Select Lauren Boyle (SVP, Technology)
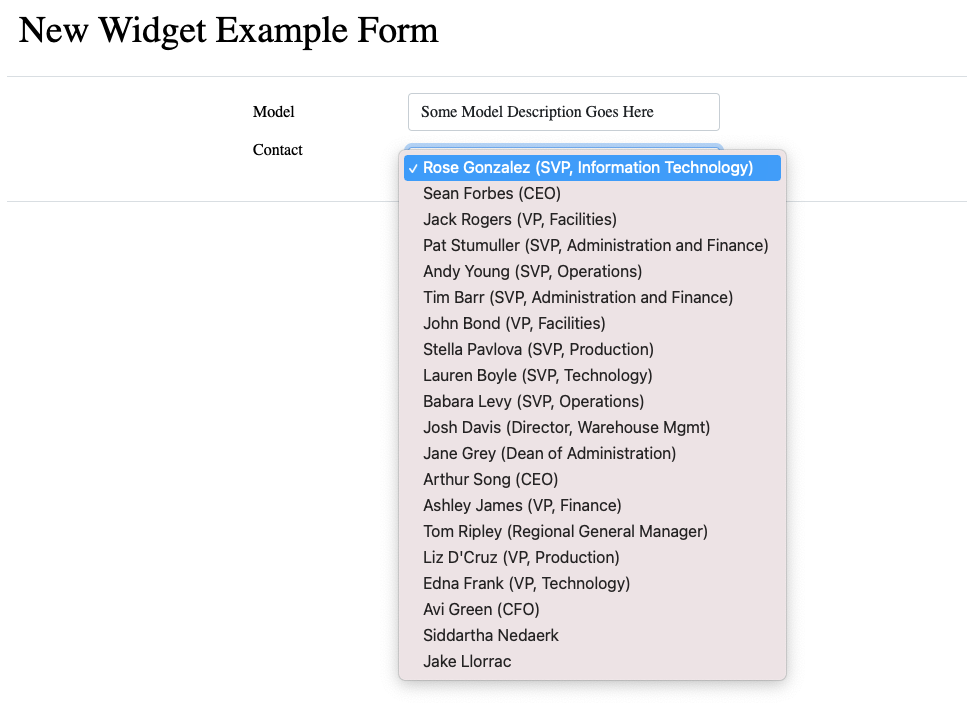Viewport: 976px width, 714px height. point(537,375)
